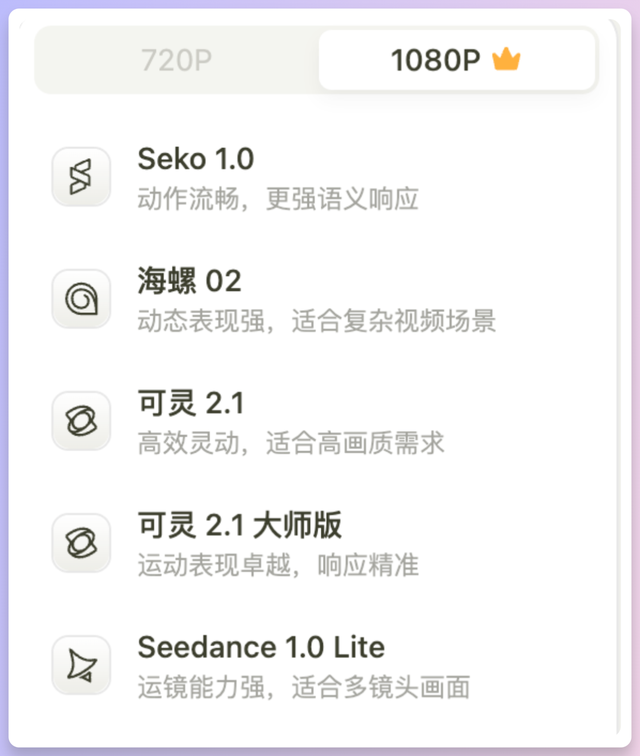Click the Seko 1.0 model icon
This screenshot has width=640, height=756.
point(80,177)
